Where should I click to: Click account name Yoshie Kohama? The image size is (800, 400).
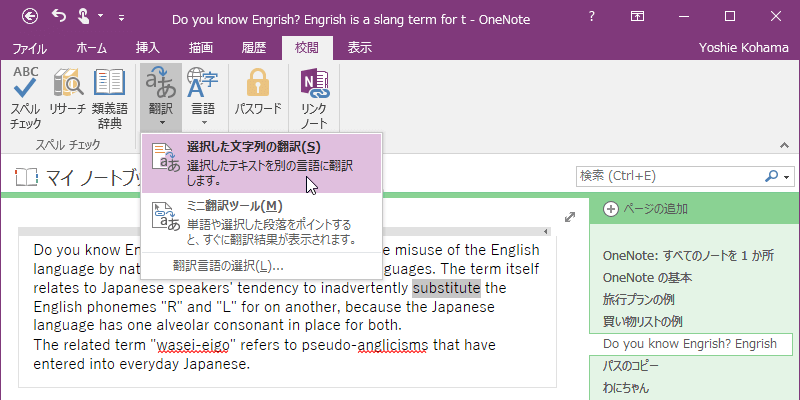[x=743, y=48]
